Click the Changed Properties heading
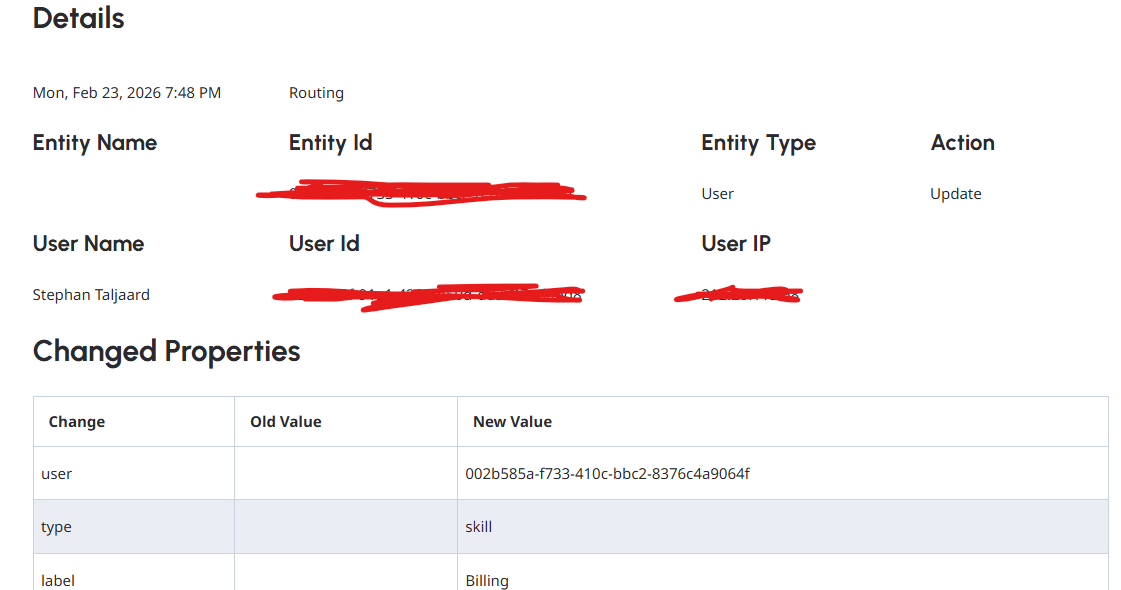The height and width of the screenshot is (590, 1121). coord(166,351)
